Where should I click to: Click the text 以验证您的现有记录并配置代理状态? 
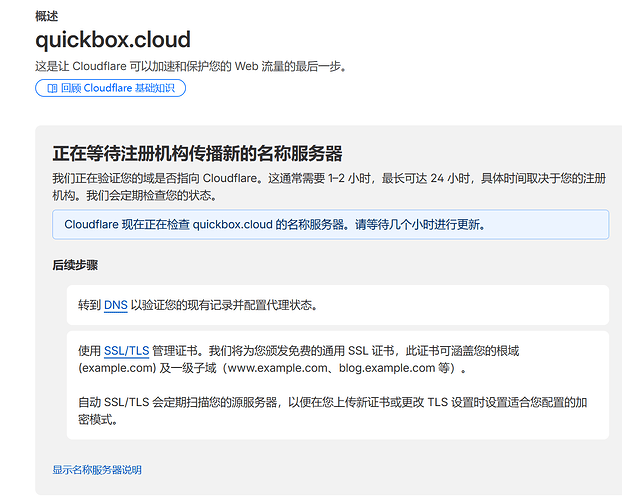pos(224,305)
